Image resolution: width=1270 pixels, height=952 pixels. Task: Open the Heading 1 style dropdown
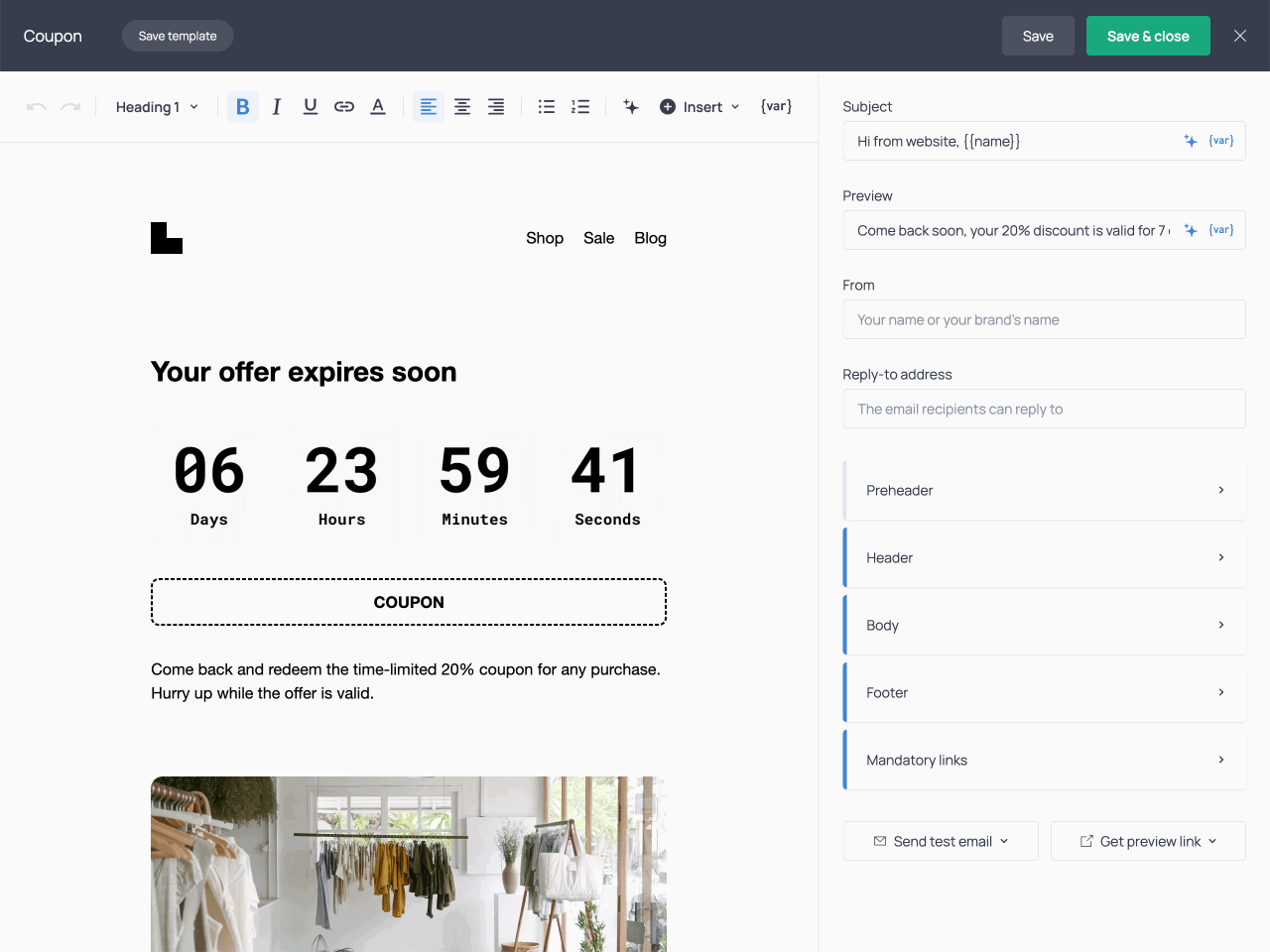click(x=155, y=106)
